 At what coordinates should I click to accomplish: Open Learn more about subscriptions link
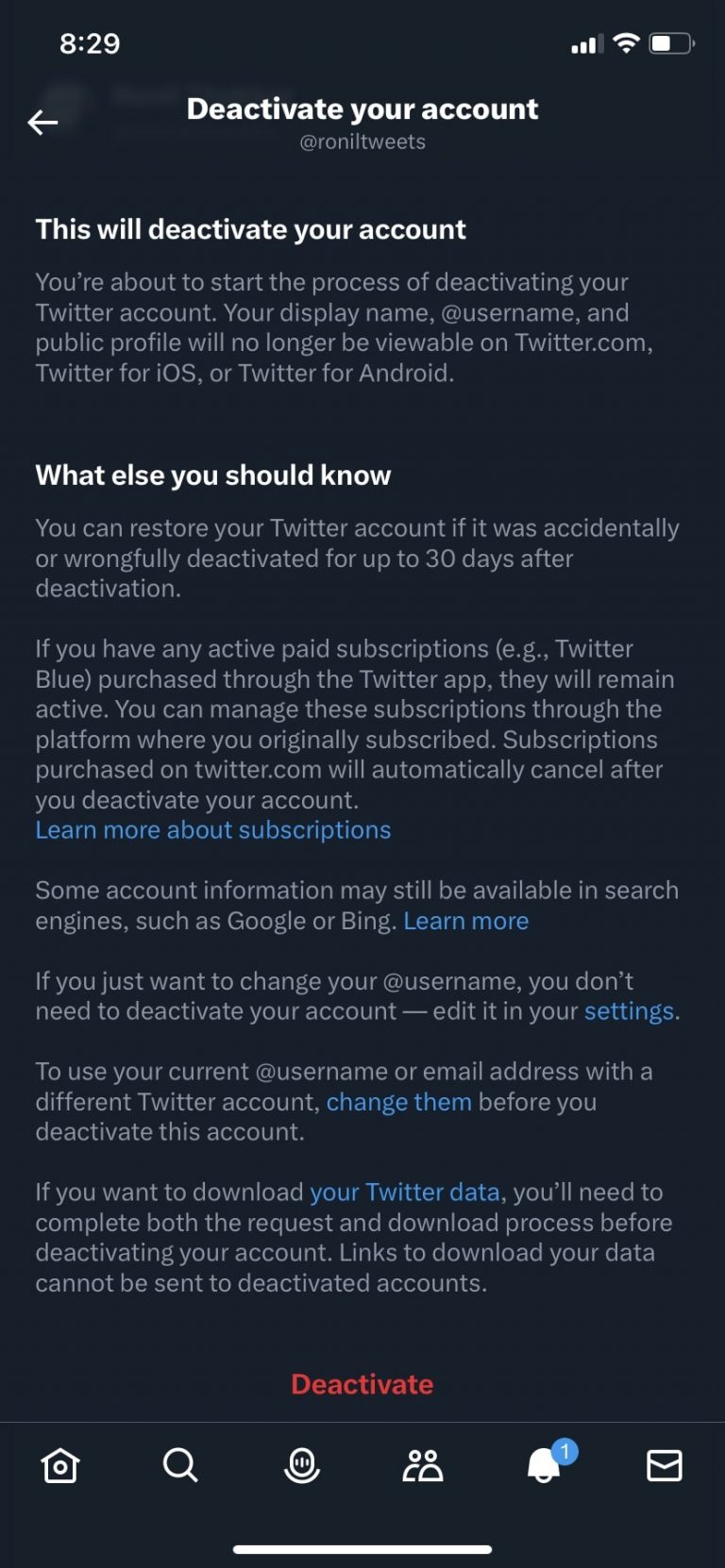point(212,829)
